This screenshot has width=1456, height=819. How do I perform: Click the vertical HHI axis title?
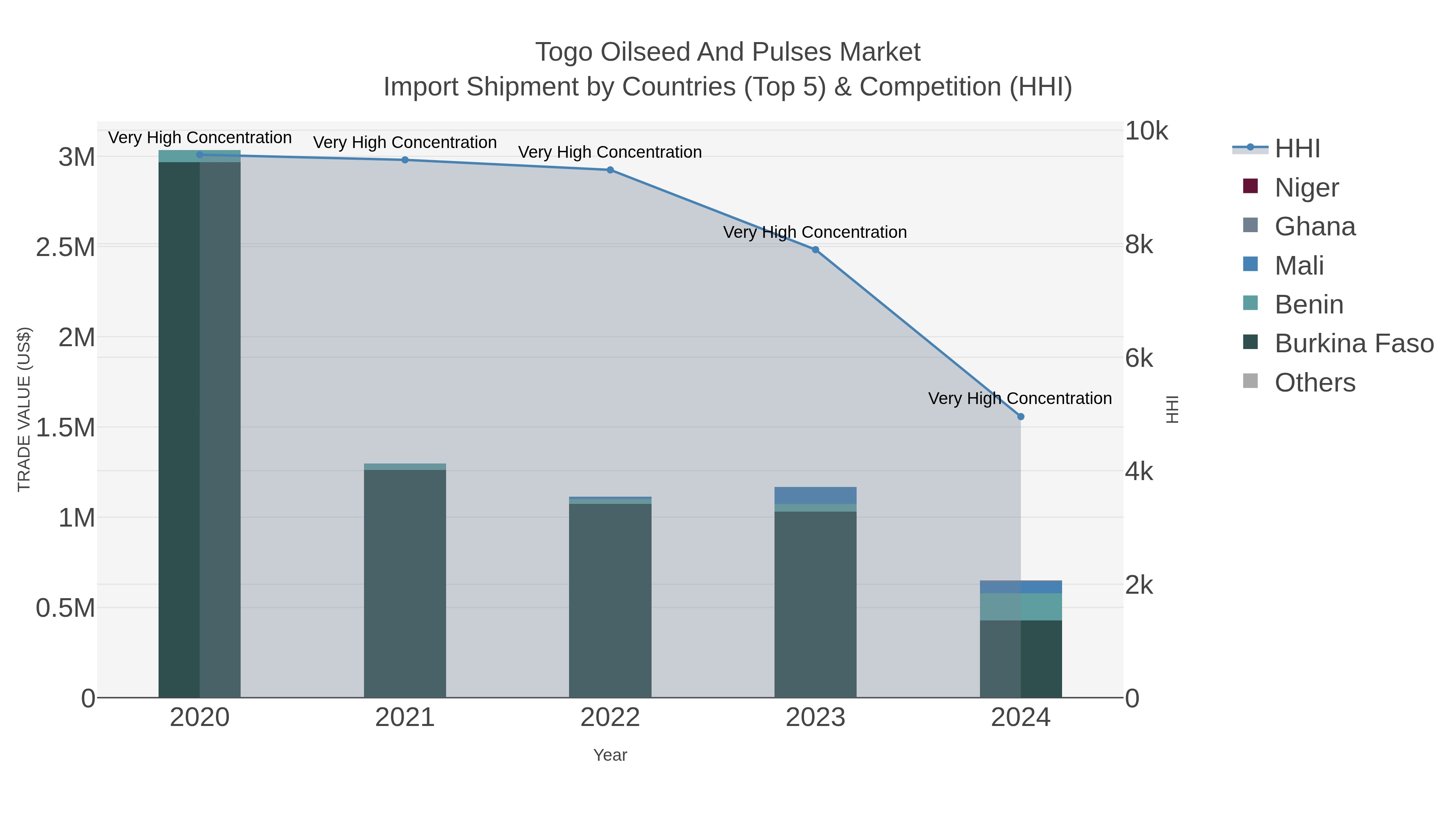click(1172, 409)
